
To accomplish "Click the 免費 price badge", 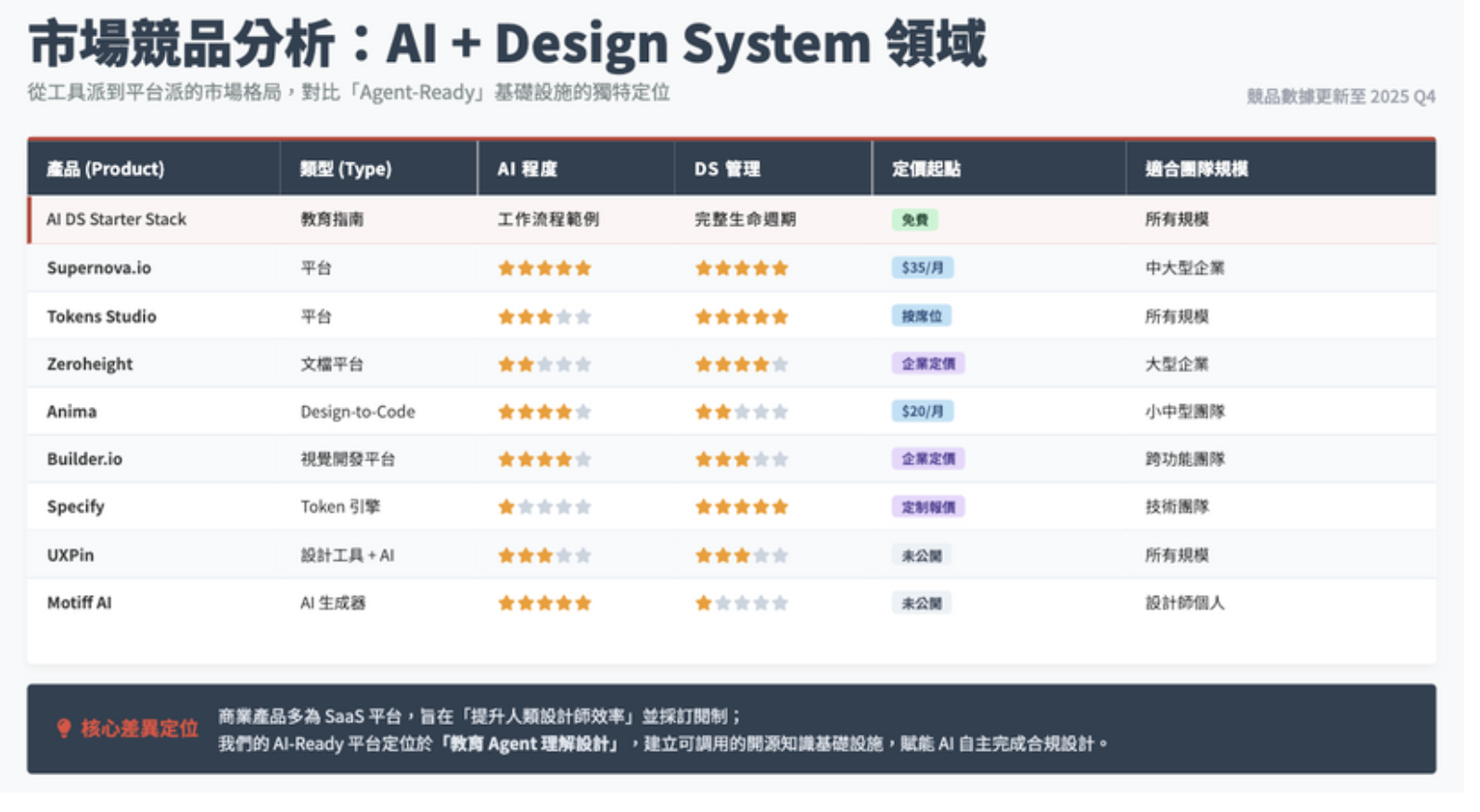I will tap(914, 220).
